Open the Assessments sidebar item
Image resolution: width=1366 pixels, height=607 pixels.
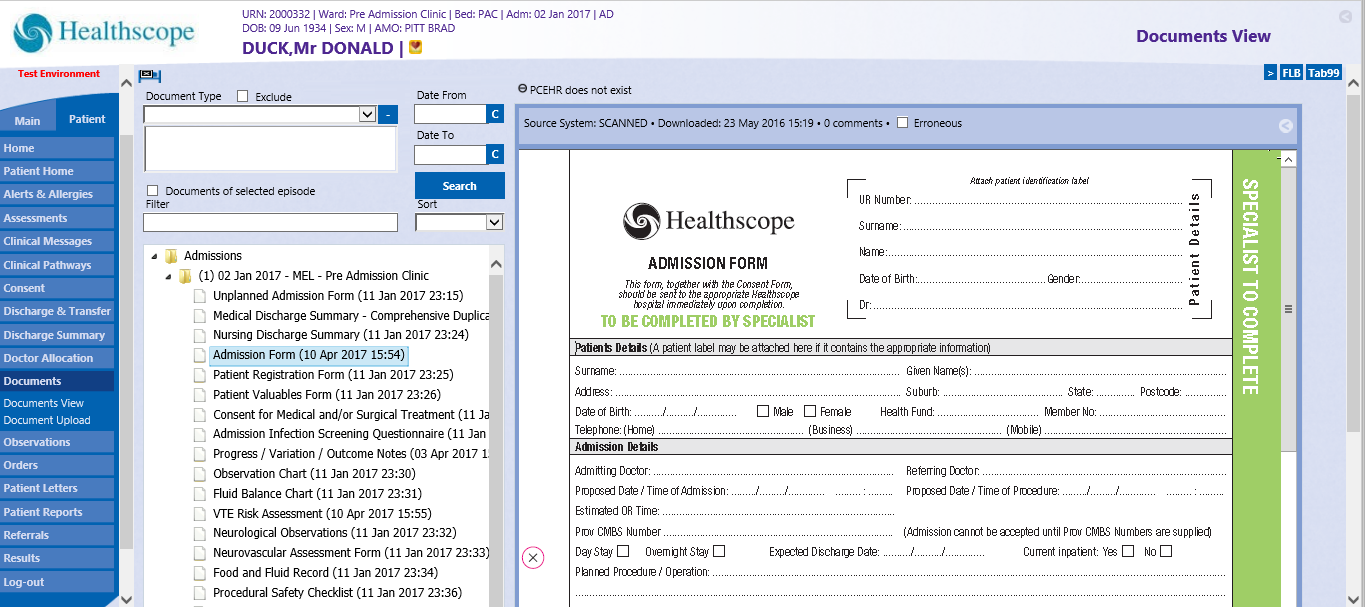(x=57, y=218)
